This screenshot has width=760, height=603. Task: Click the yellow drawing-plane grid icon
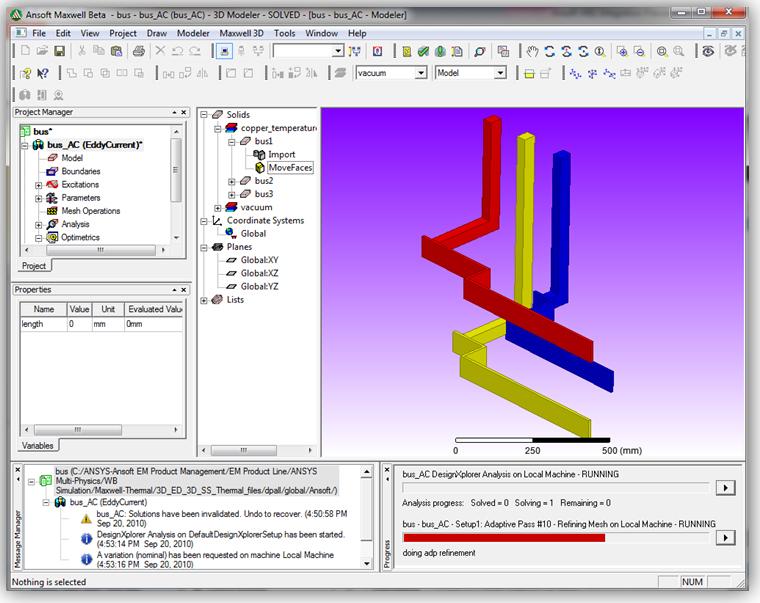point(529,73)
